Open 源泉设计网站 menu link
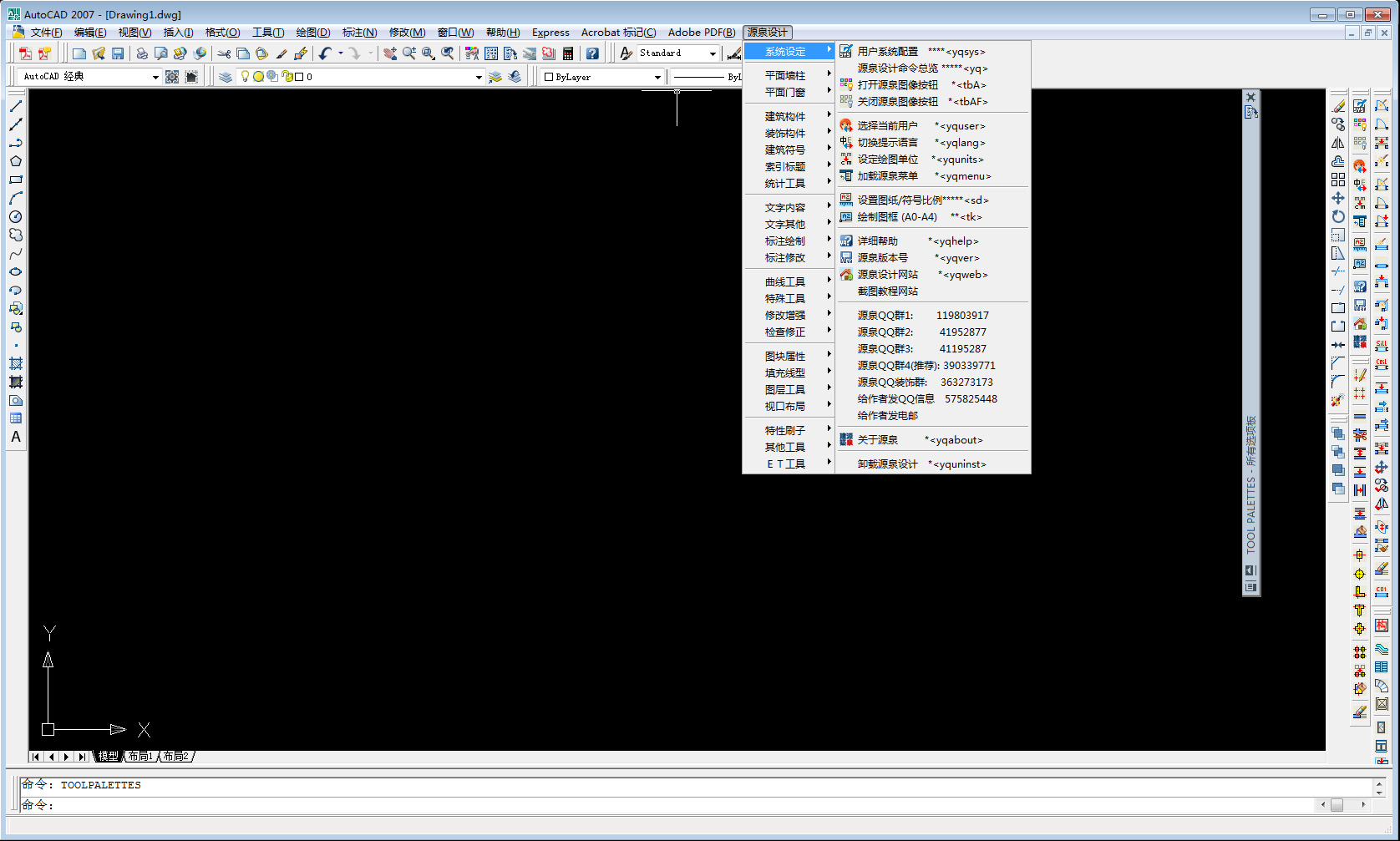Image resolution: width=1400 pixels, height=841 pixels. pos(933,274)
